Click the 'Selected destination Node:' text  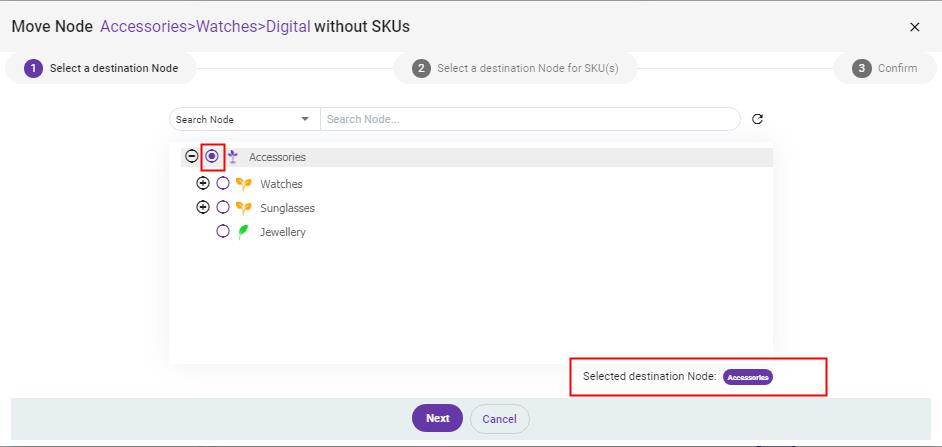tap(649, 377)
